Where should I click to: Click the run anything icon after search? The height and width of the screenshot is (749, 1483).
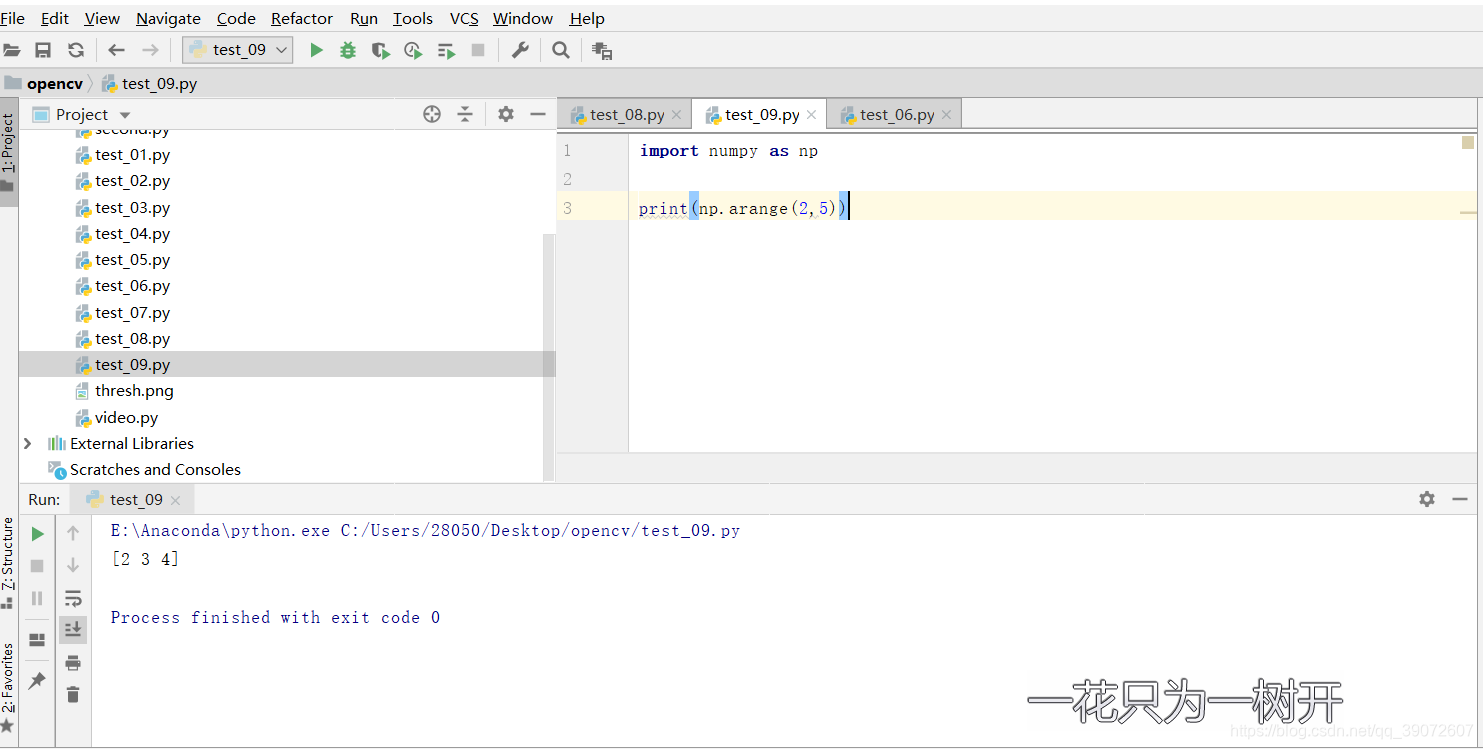602,50
